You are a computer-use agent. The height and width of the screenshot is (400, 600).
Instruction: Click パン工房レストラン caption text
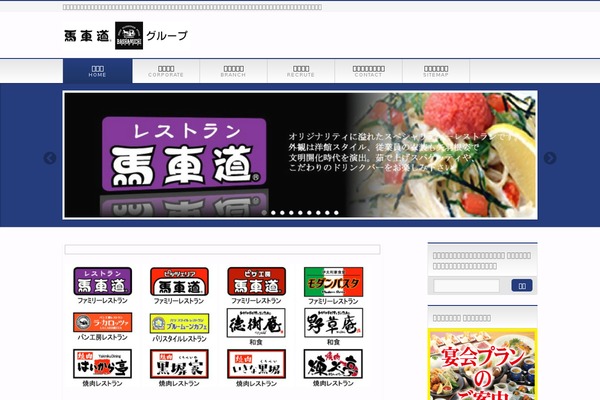(x=103, y=337)
